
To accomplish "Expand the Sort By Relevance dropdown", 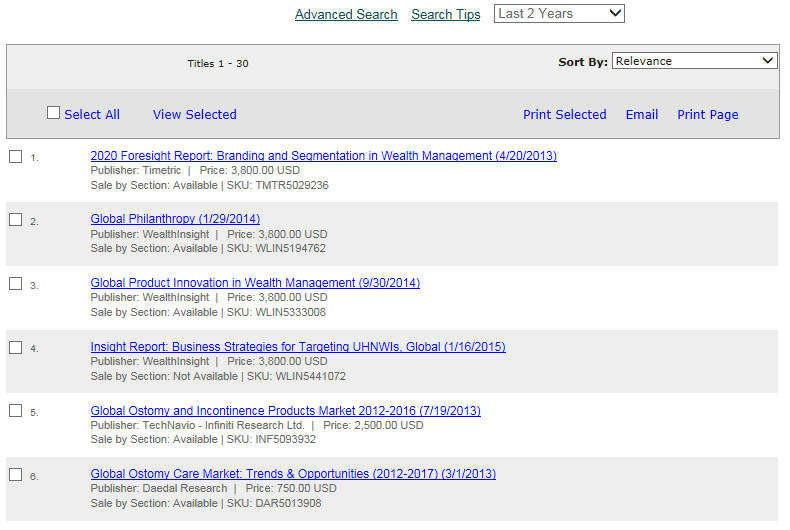I will pyautogui.click(x=694, y=61).
